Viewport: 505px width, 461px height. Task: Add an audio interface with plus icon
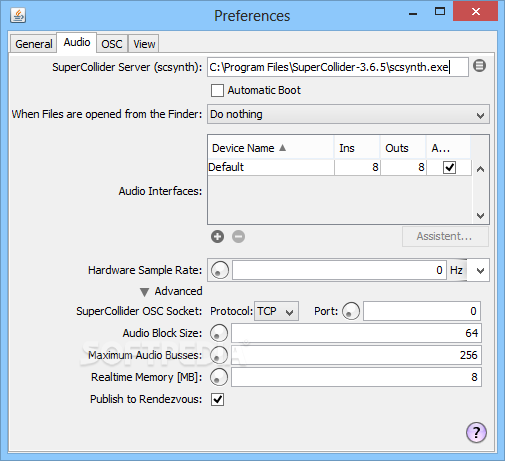click(217, 237)
